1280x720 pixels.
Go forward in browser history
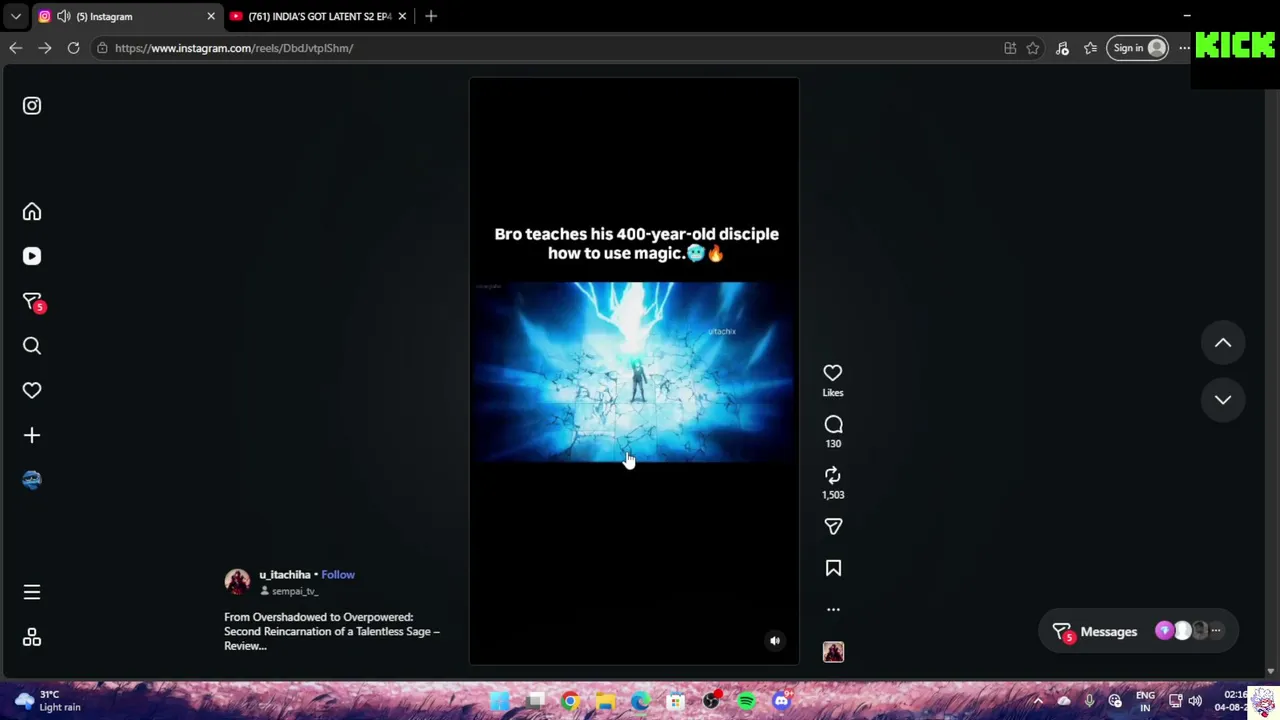coord(45,48)
